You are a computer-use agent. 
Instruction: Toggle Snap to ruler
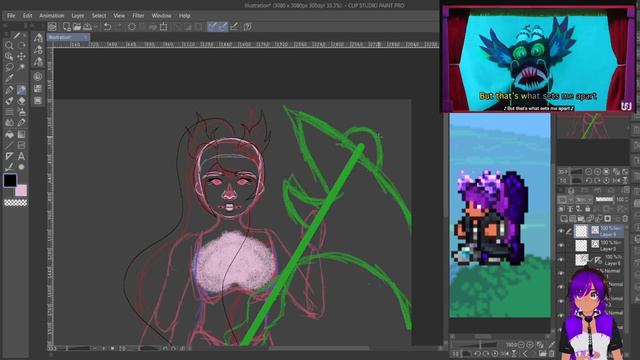point(212,27)
